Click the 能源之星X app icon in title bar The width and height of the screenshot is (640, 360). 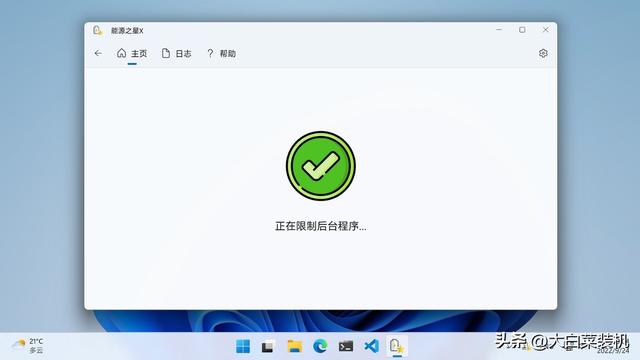tap(97, 31)
